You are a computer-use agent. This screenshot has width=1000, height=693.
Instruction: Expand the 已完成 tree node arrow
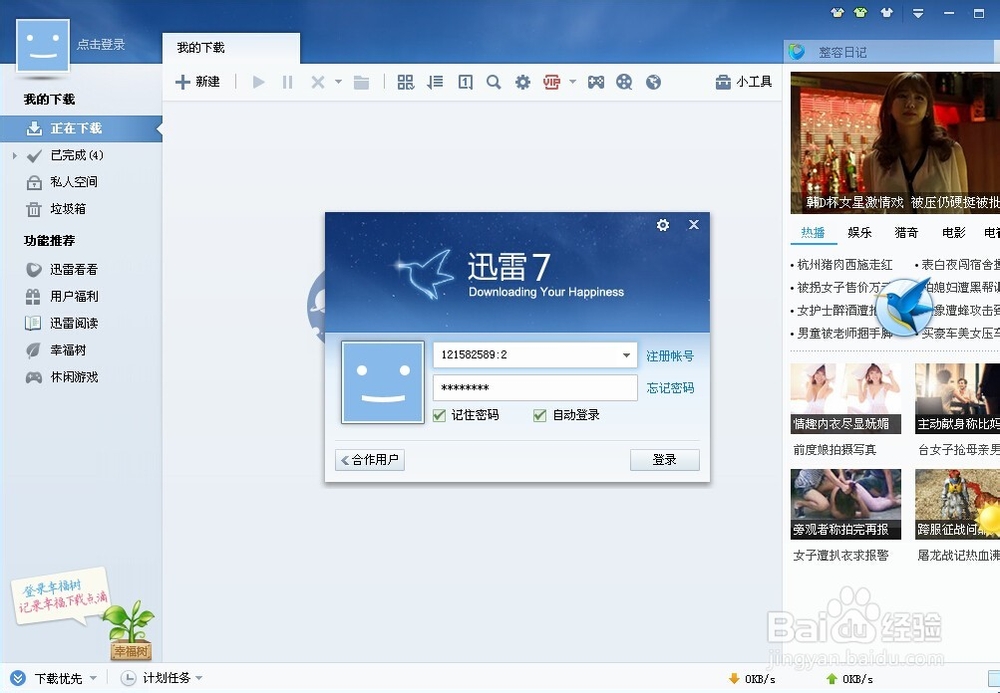click(15, 155)
